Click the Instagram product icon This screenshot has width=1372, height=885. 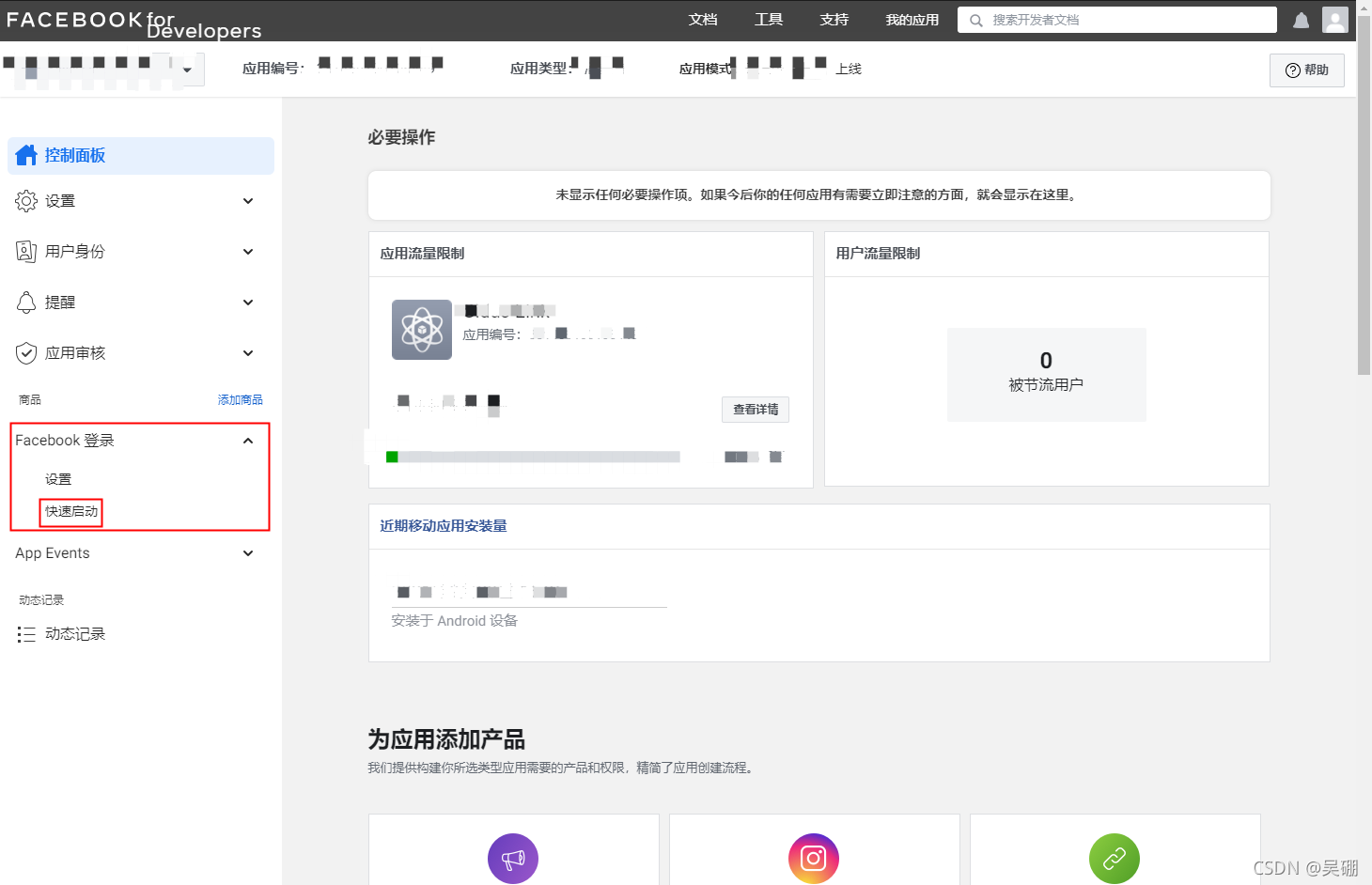pos(814,859)
